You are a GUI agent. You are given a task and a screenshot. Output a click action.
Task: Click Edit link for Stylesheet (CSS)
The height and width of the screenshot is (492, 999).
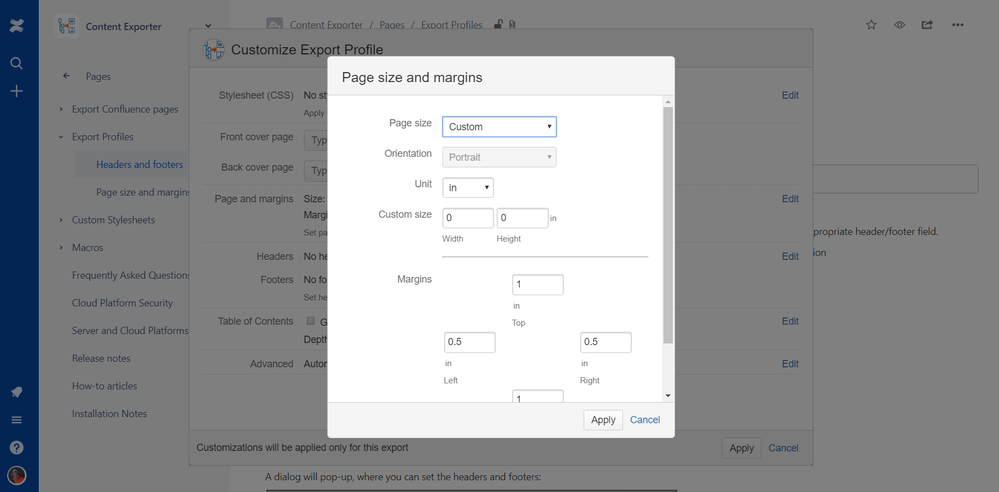790,95
